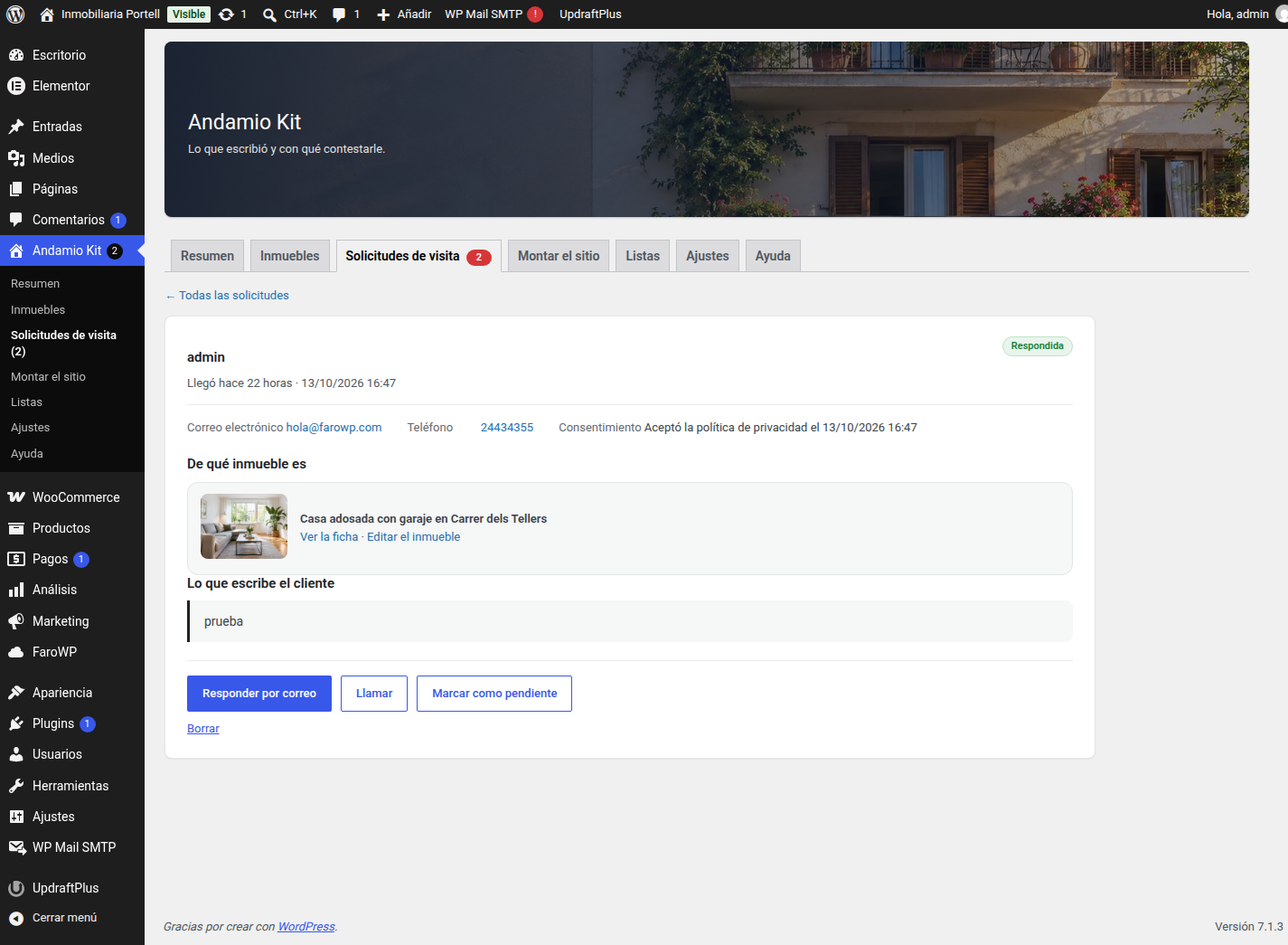Click the WP Mail SMTP red alert badge
This screenshot has width=1288, height=945.
click(x=535, y=14)
